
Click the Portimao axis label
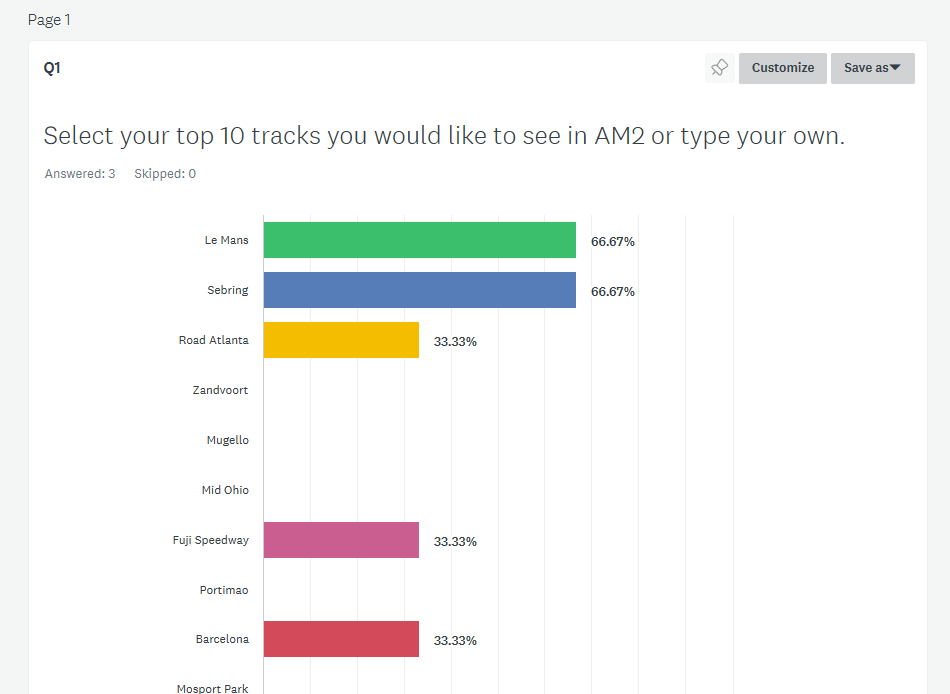tap(224, 590)
